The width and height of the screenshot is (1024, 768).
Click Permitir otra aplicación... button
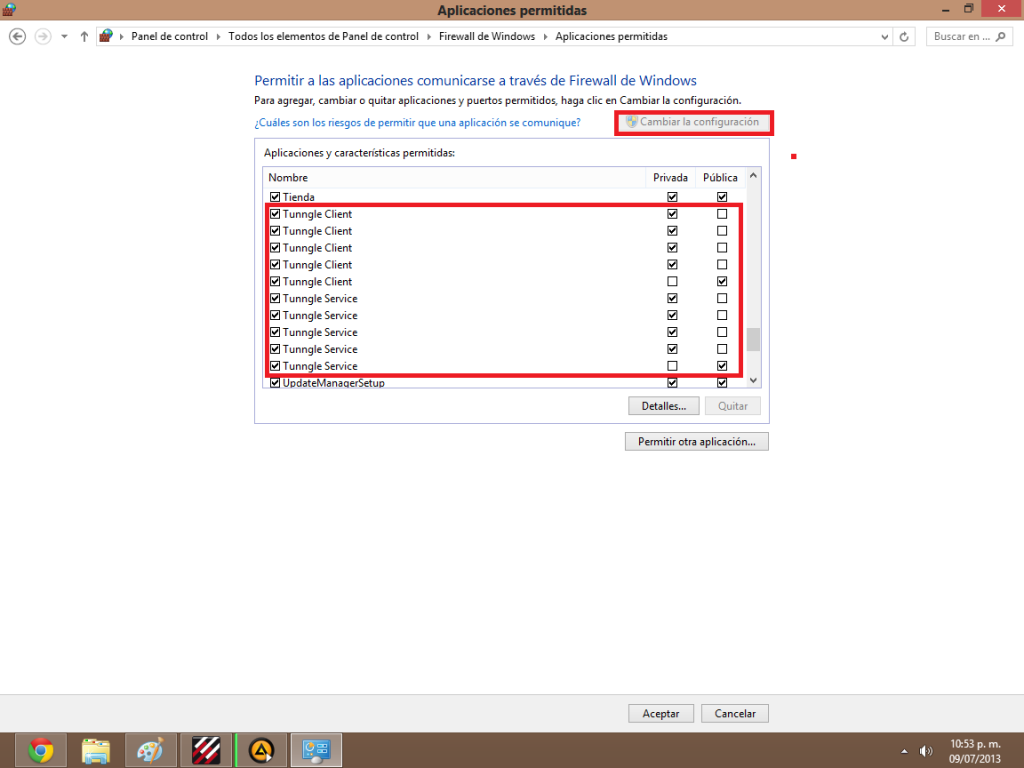tap(697, 442)
